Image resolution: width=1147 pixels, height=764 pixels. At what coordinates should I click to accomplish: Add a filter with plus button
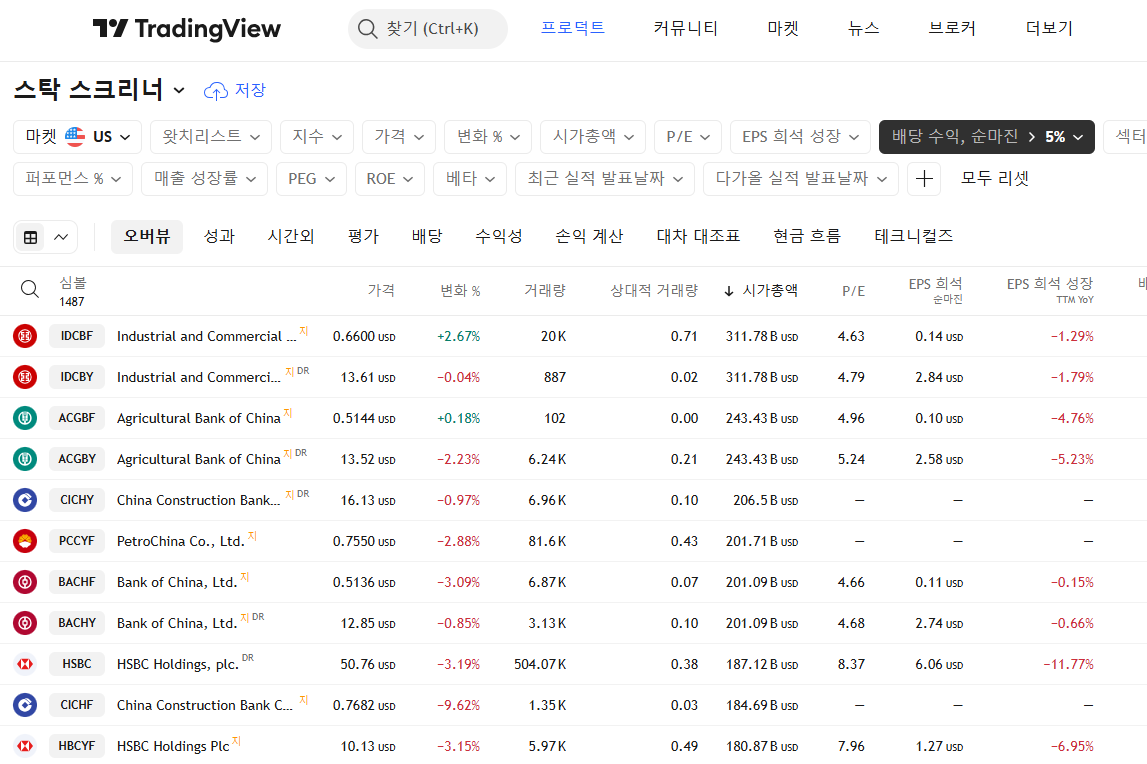coord(924,179)
